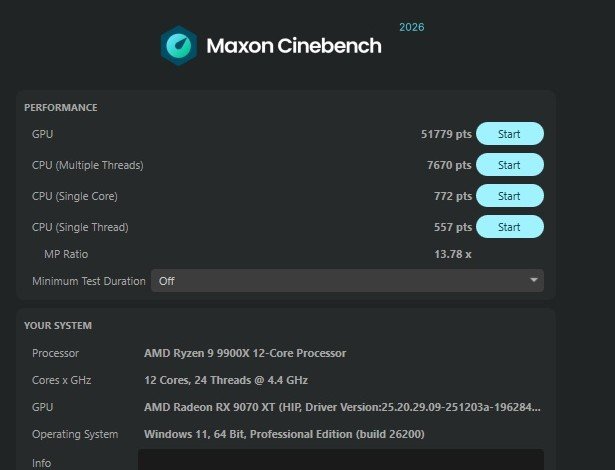The width and height of the screenshot is (615, 470).
Task: Click the YOUR SYSTEM section header
Action: pyautogui.click(x=58, y=326)
